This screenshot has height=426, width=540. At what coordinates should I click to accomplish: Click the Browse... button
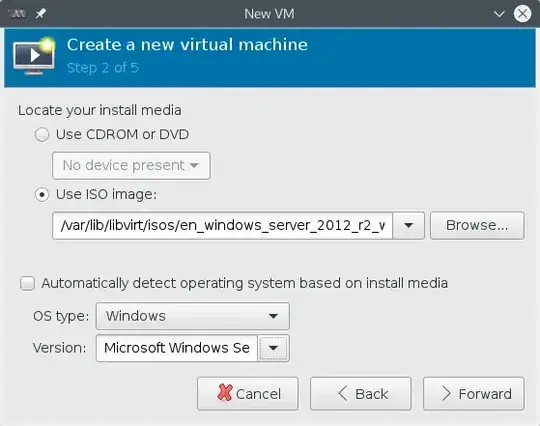477,226
